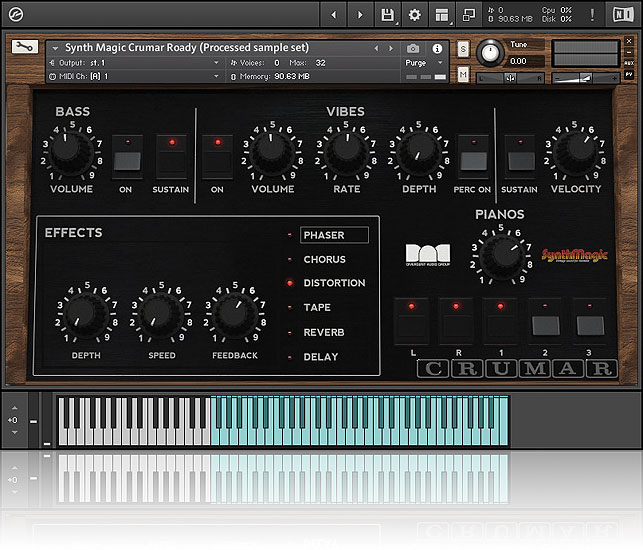Click the Solo S button

[464, 48]
